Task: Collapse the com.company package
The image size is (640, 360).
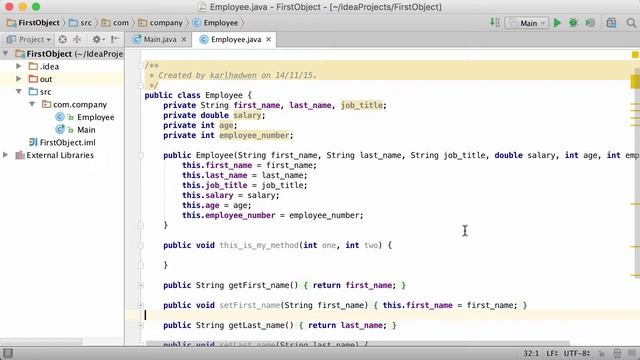Action: (32, 104)
